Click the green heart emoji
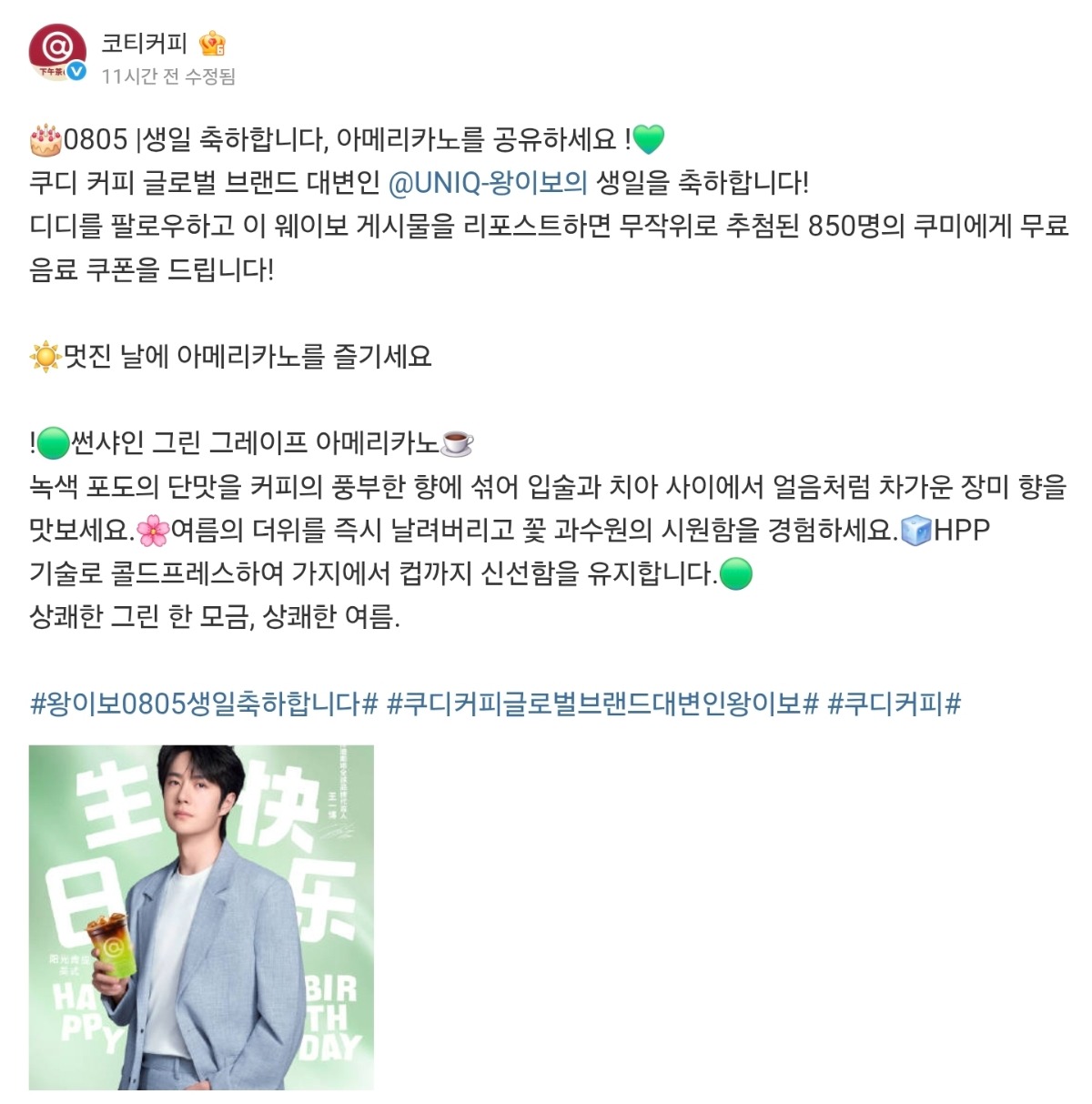This screenshot has height=1104, width=1092. click(649, 139)
